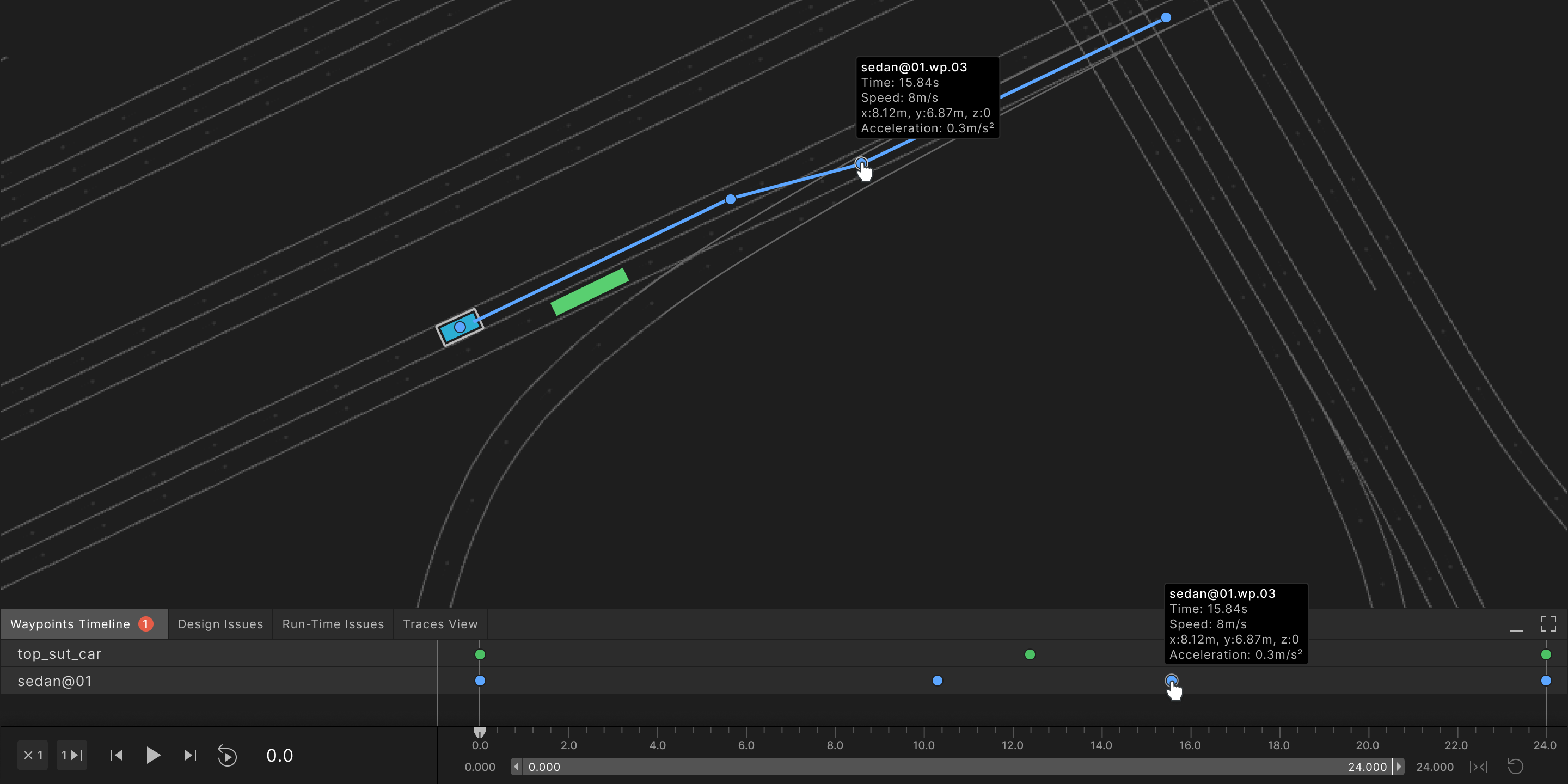Click the top_sut_car waypoint near 12.4s
Viewport: 1568px width, 784px height.
point(1030,654)
